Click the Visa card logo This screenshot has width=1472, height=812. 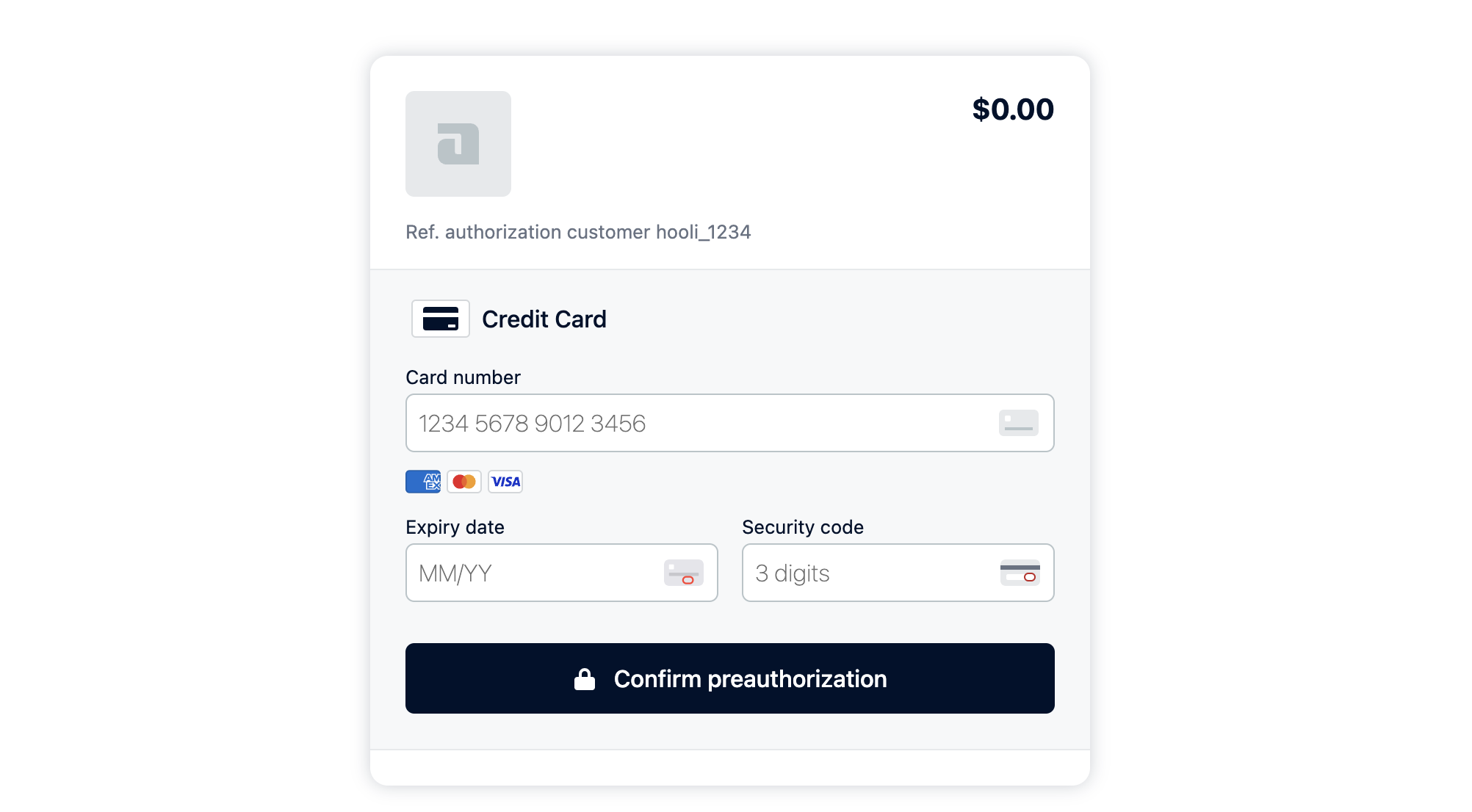point(505,482)
